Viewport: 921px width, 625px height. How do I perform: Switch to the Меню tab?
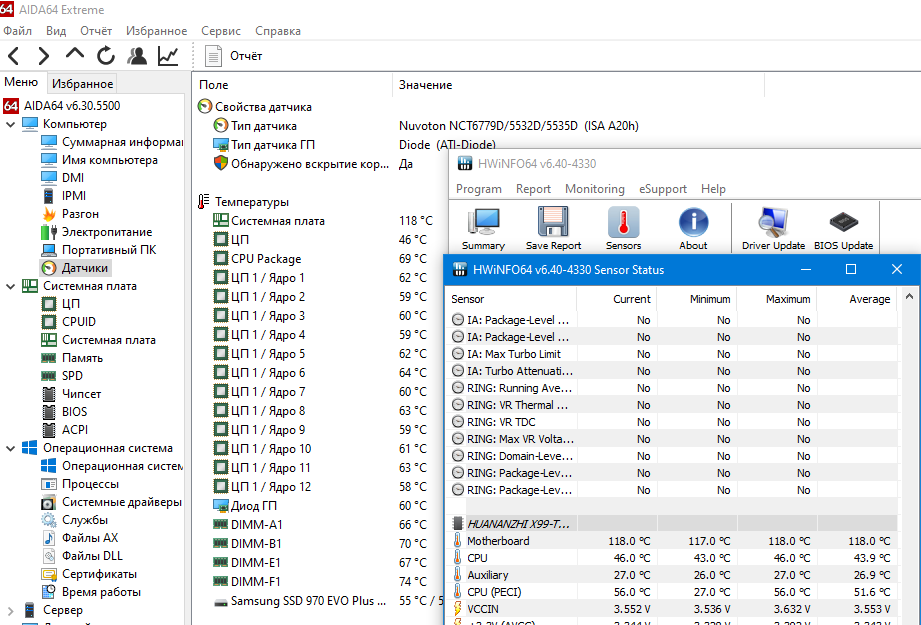pyautogui.click(x=22, y=82)
